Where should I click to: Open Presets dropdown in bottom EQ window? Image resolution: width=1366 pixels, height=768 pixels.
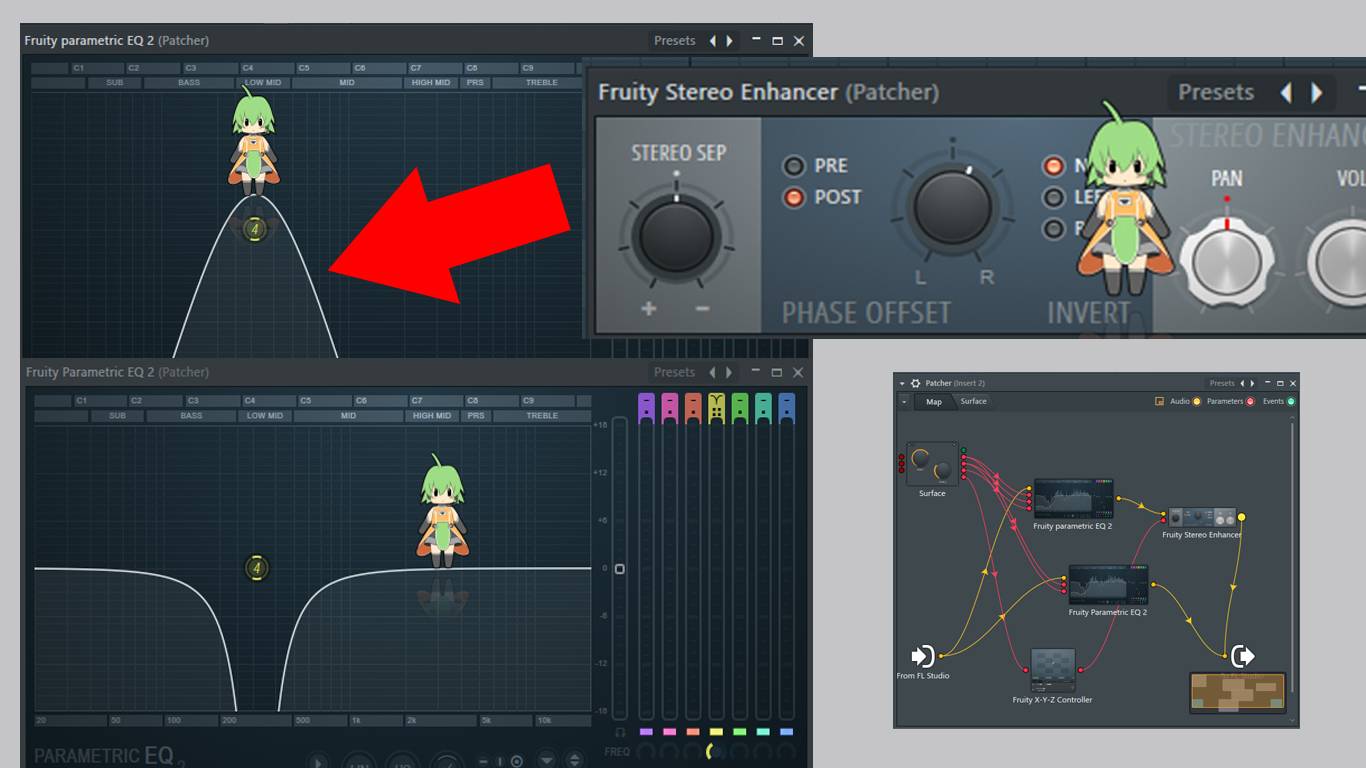(x=675, y=372)
